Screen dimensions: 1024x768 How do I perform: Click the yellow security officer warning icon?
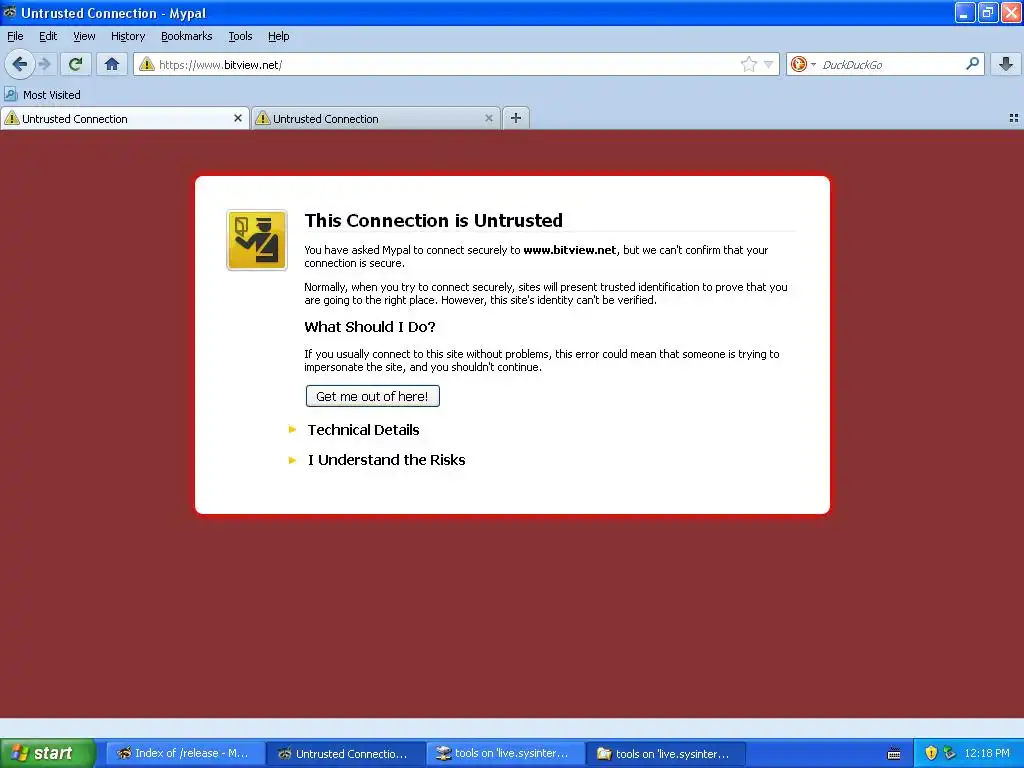(x=257, y=240)
